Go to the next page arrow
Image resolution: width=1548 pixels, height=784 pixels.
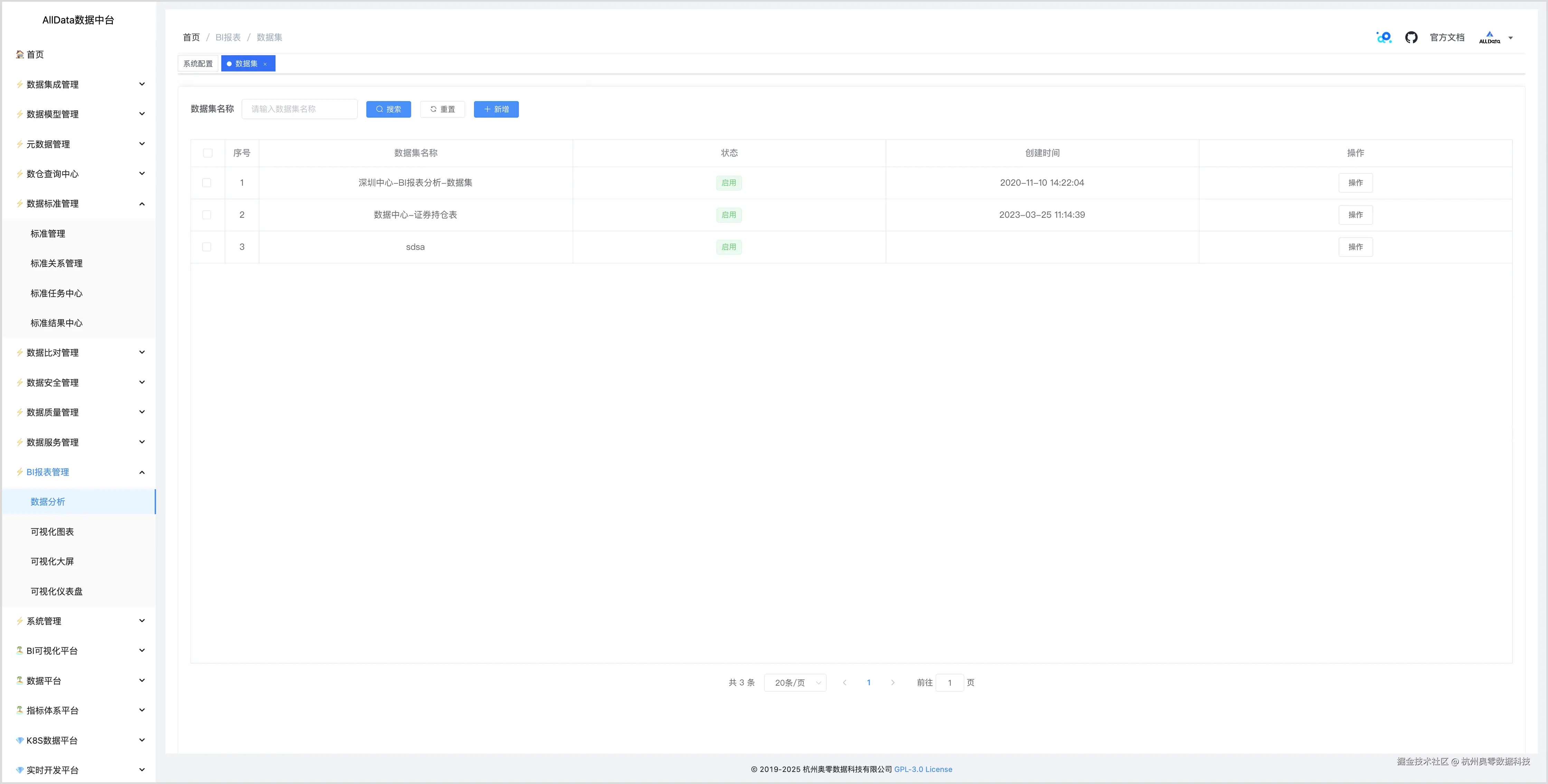[x=893, y=682]
